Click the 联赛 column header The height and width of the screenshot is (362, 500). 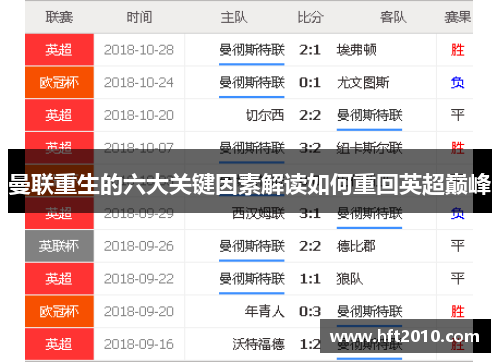click(59, 17)
